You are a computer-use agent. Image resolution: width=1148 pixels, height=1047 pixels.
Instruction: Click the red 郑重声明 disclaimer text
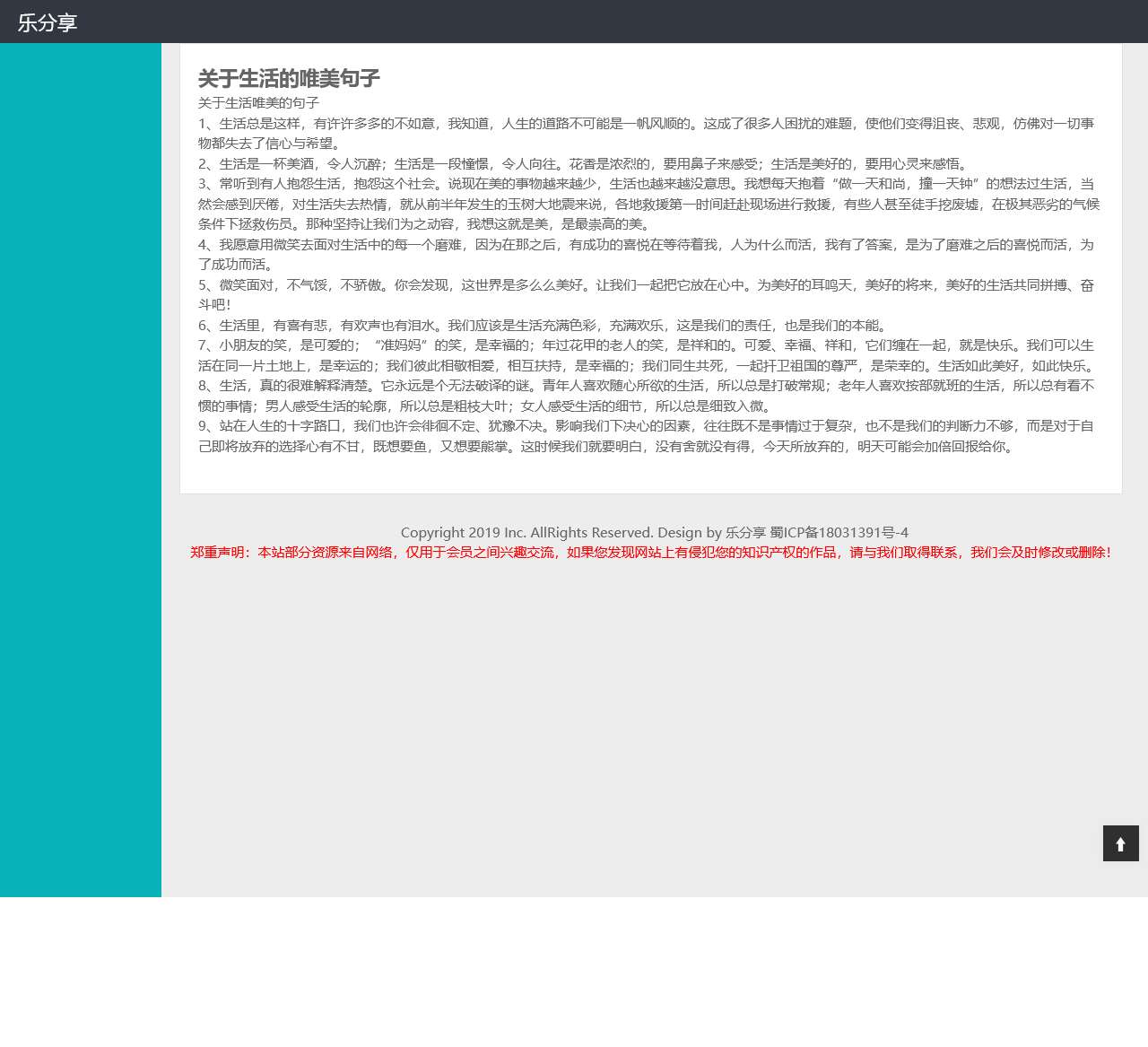pos(651,553)
